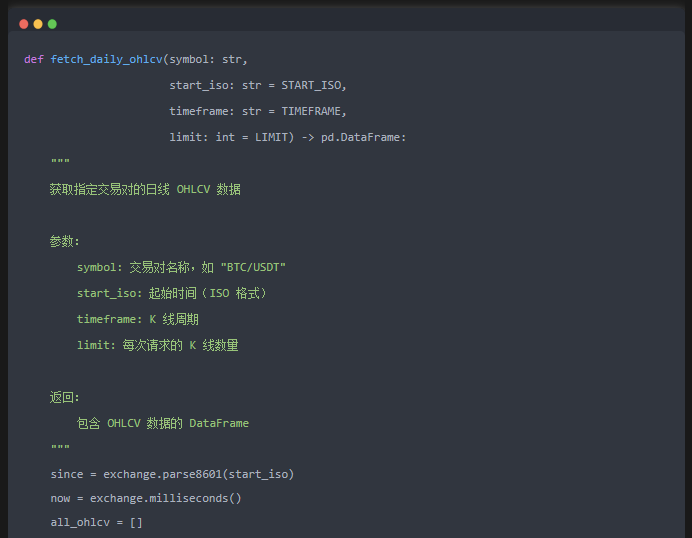
Task: Click the 参数: heading in docstring
Action: [64, 241]
